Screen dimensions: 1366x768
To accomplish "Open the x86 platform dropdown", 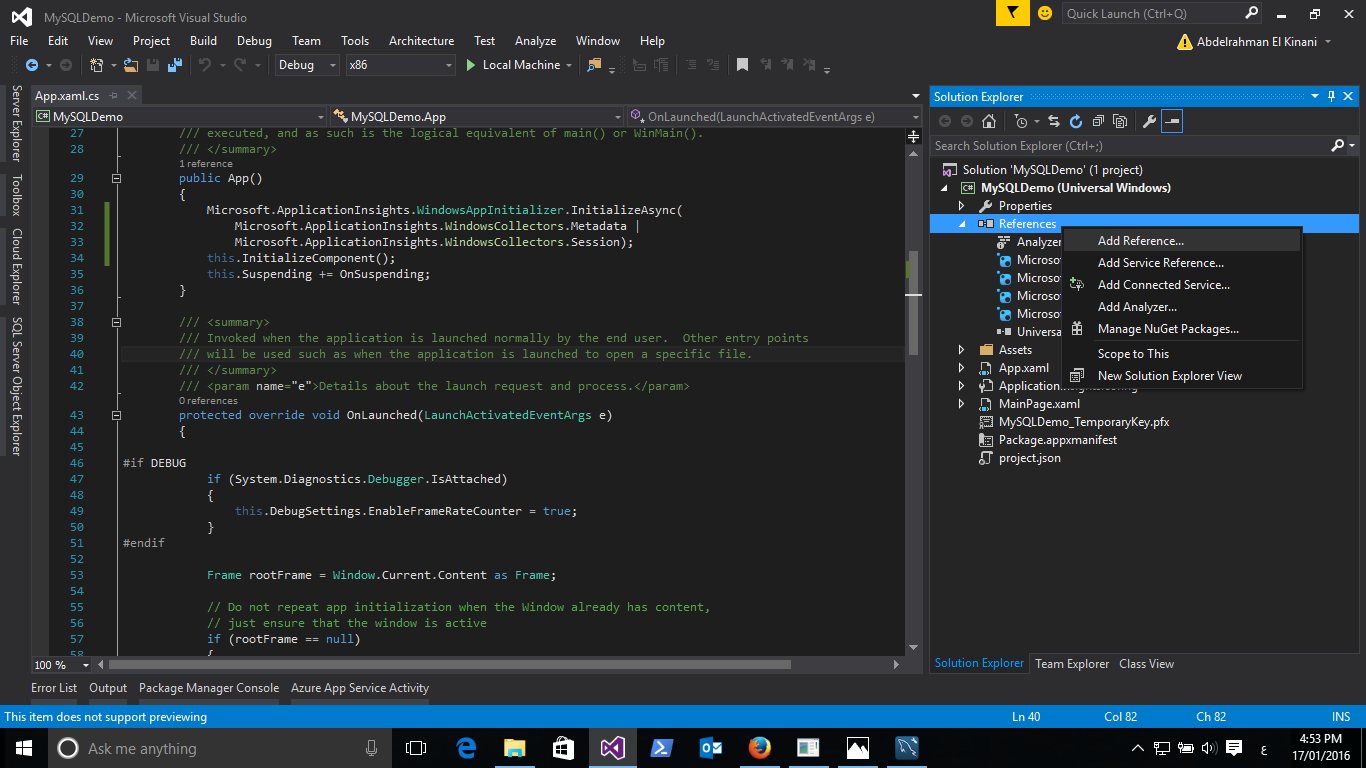I will [x=400, y=65].
